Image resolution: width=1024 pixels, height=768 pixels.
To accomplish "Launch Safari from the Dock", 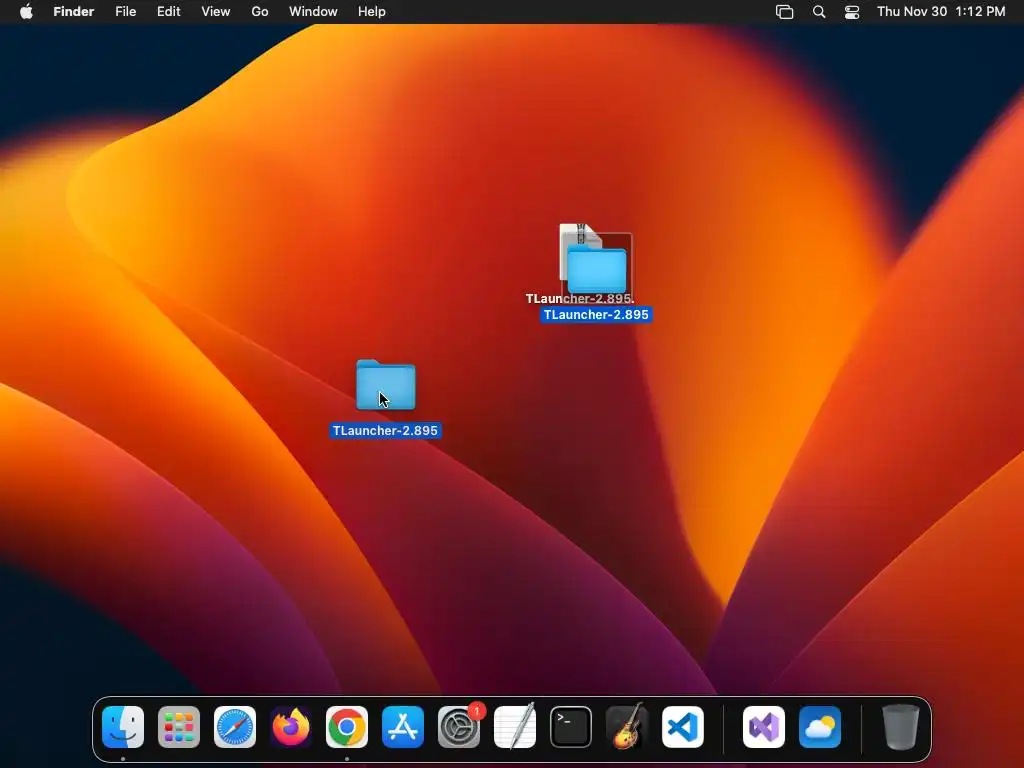I will 235,727.
